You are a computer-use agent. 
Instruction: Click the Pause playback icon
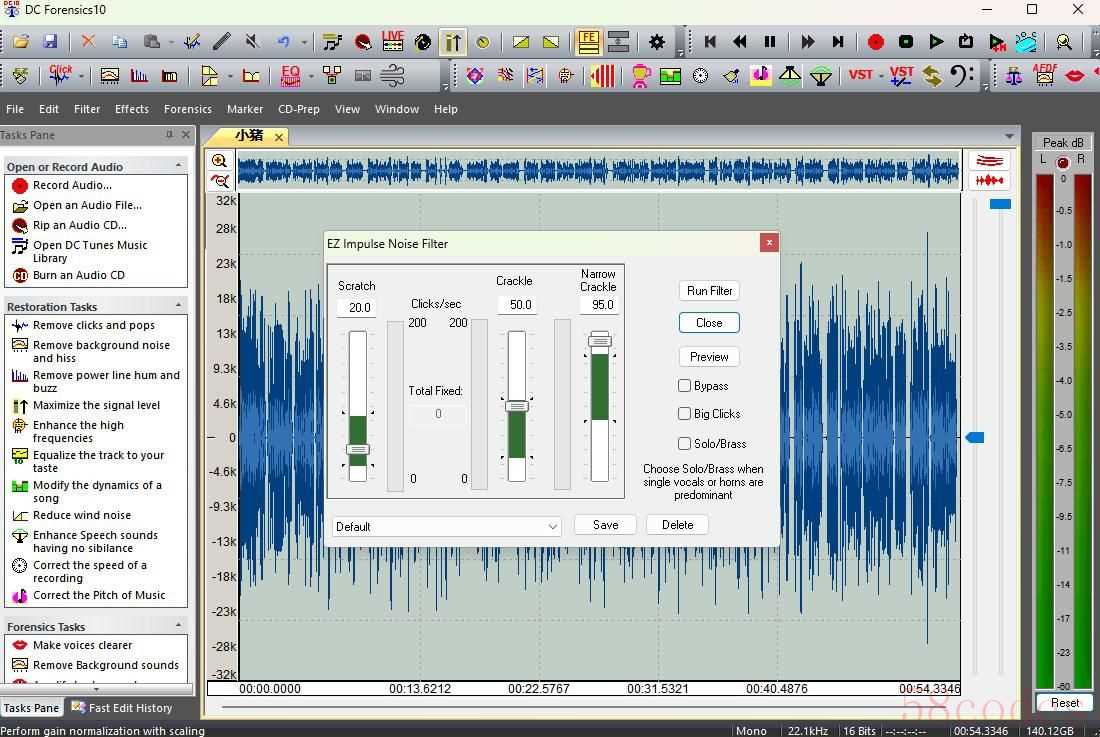click(x=770, y=42)
